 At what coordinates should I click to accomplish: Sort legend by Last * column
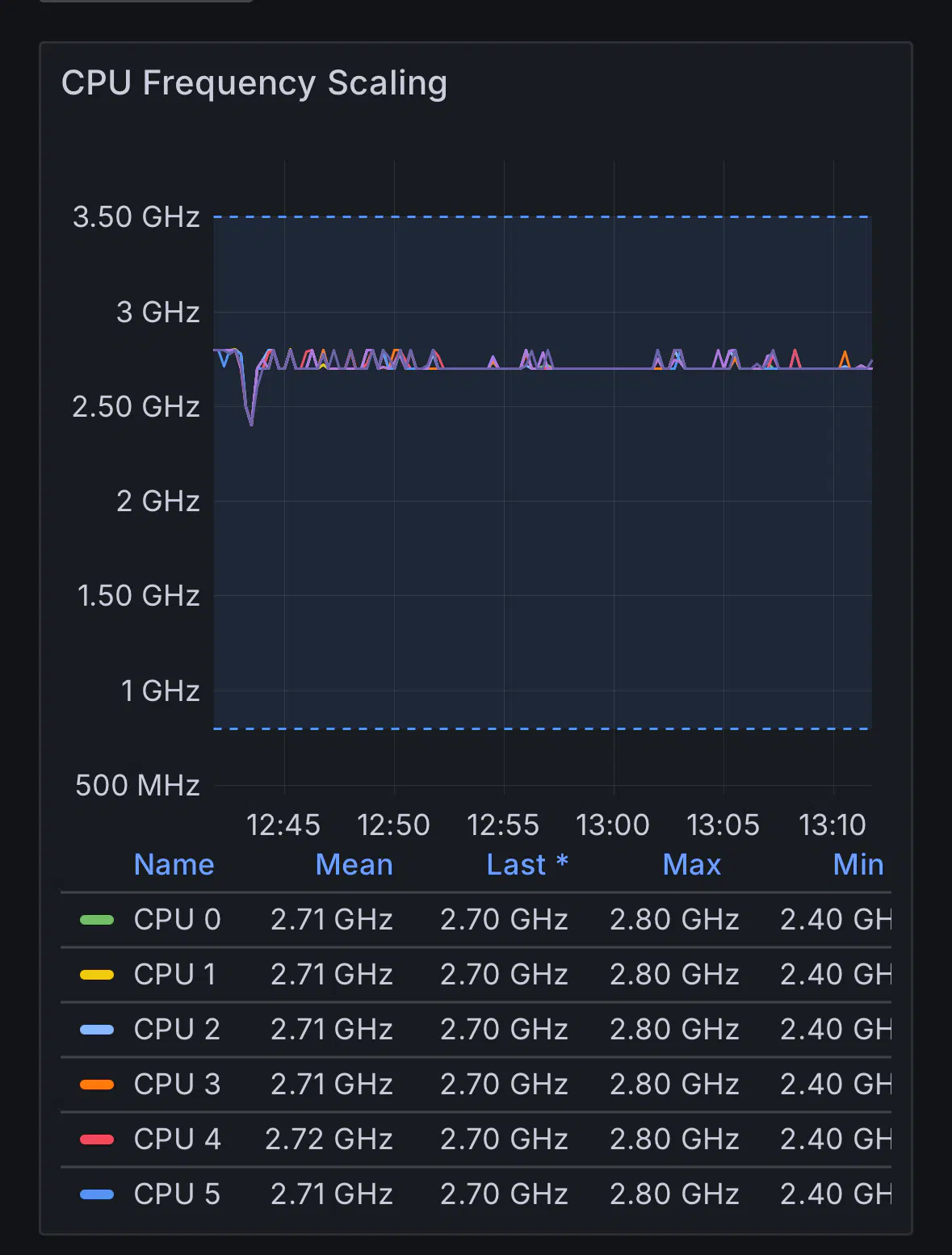527,865
